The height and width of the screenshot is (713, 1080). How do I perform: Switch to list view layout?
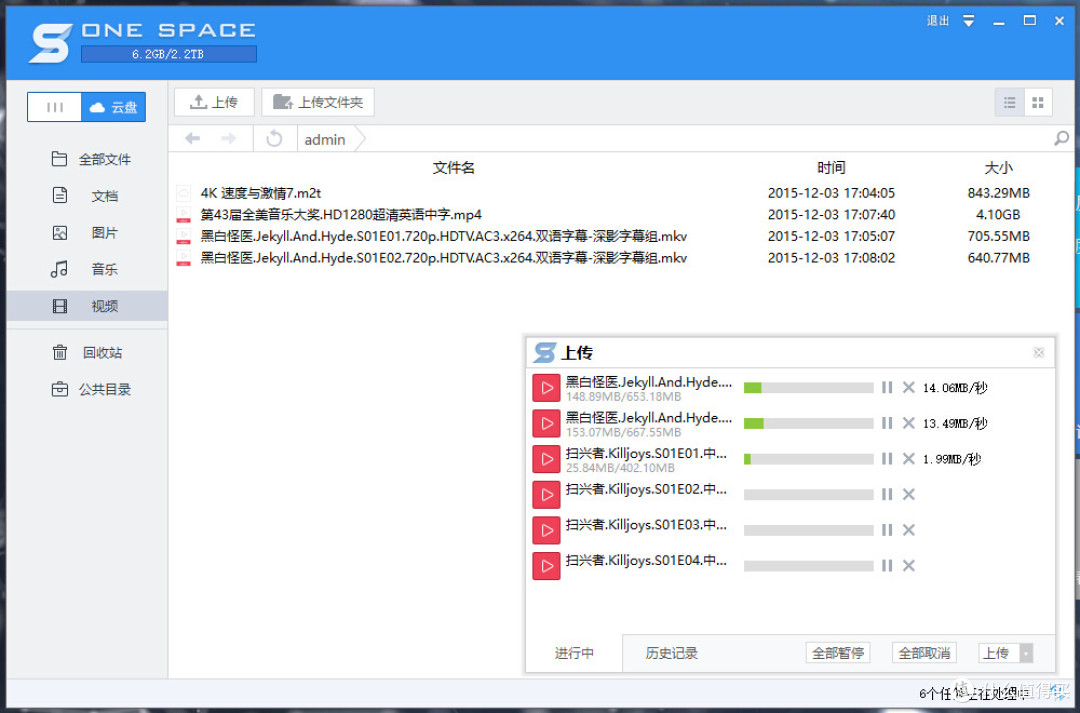1010,103
